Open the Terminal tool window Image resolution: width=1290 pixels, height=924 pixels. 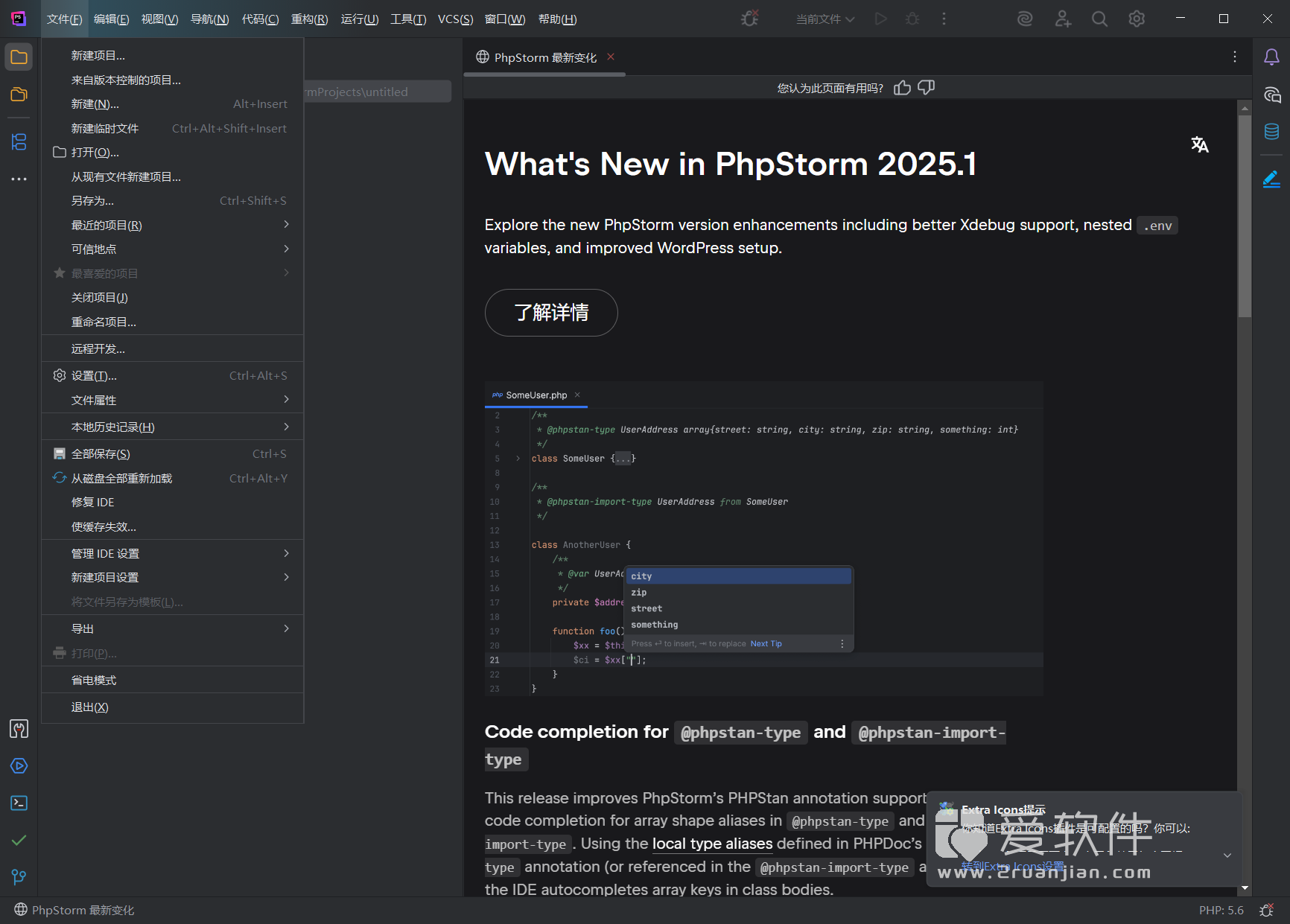click(x=19, y=803)
